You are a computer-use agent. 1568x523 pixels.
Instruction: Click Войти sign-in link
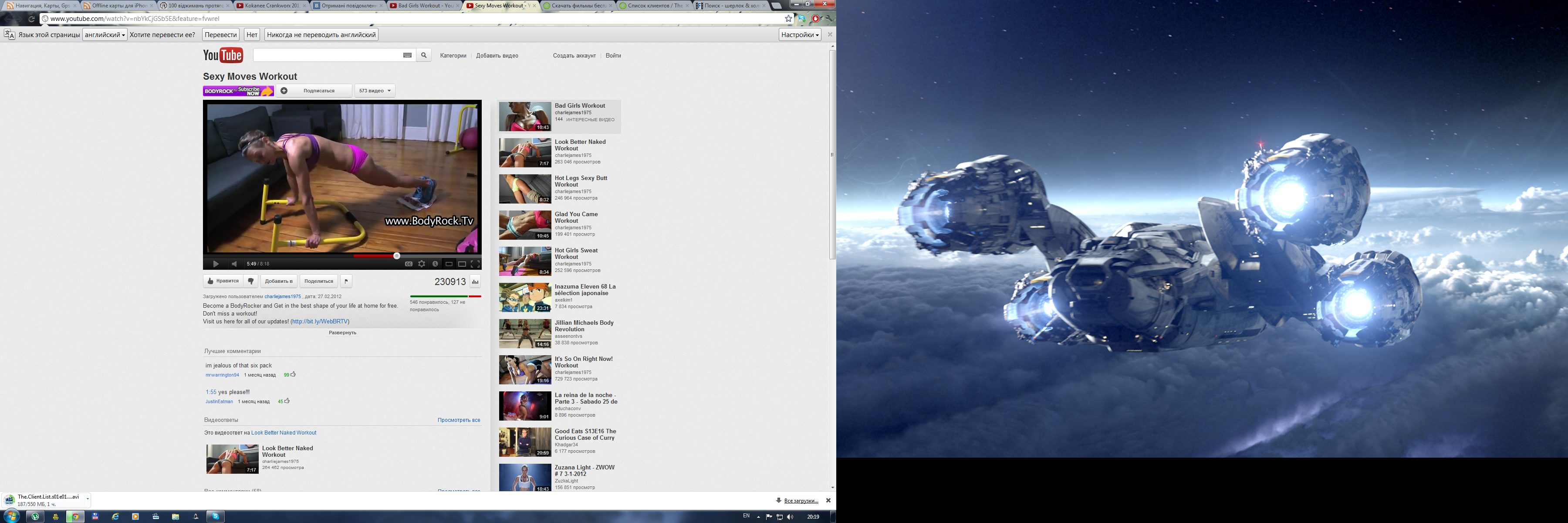tap(614, 55)
